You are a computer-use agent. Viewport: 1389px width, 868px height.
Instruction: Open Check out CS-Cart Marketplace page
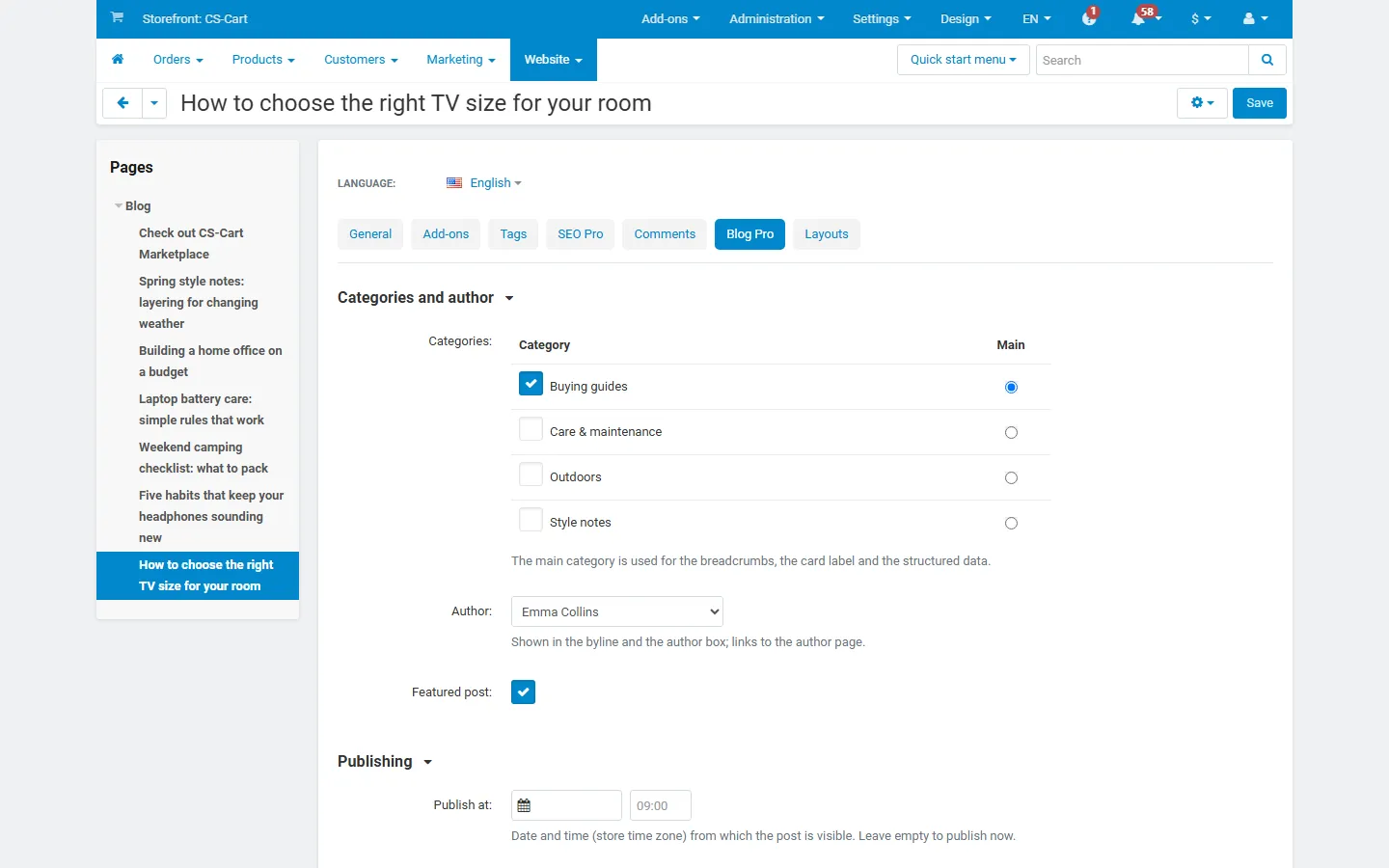[191, 244]
